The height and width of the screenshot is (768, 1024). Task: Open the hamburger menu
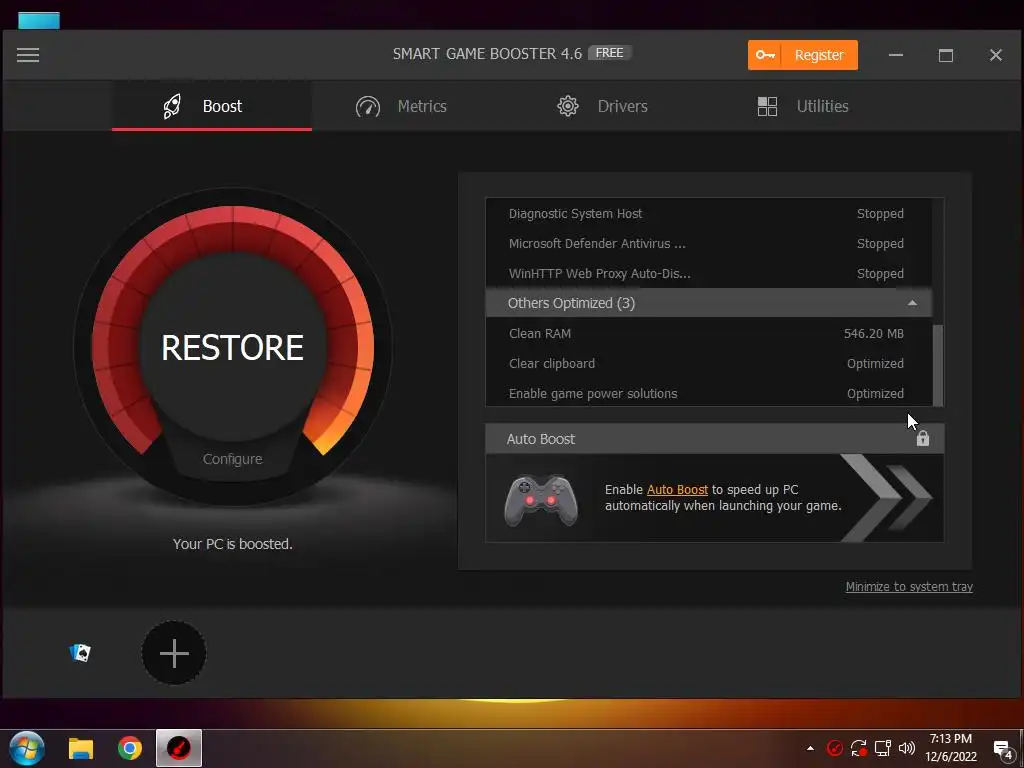tap(28, 55)
